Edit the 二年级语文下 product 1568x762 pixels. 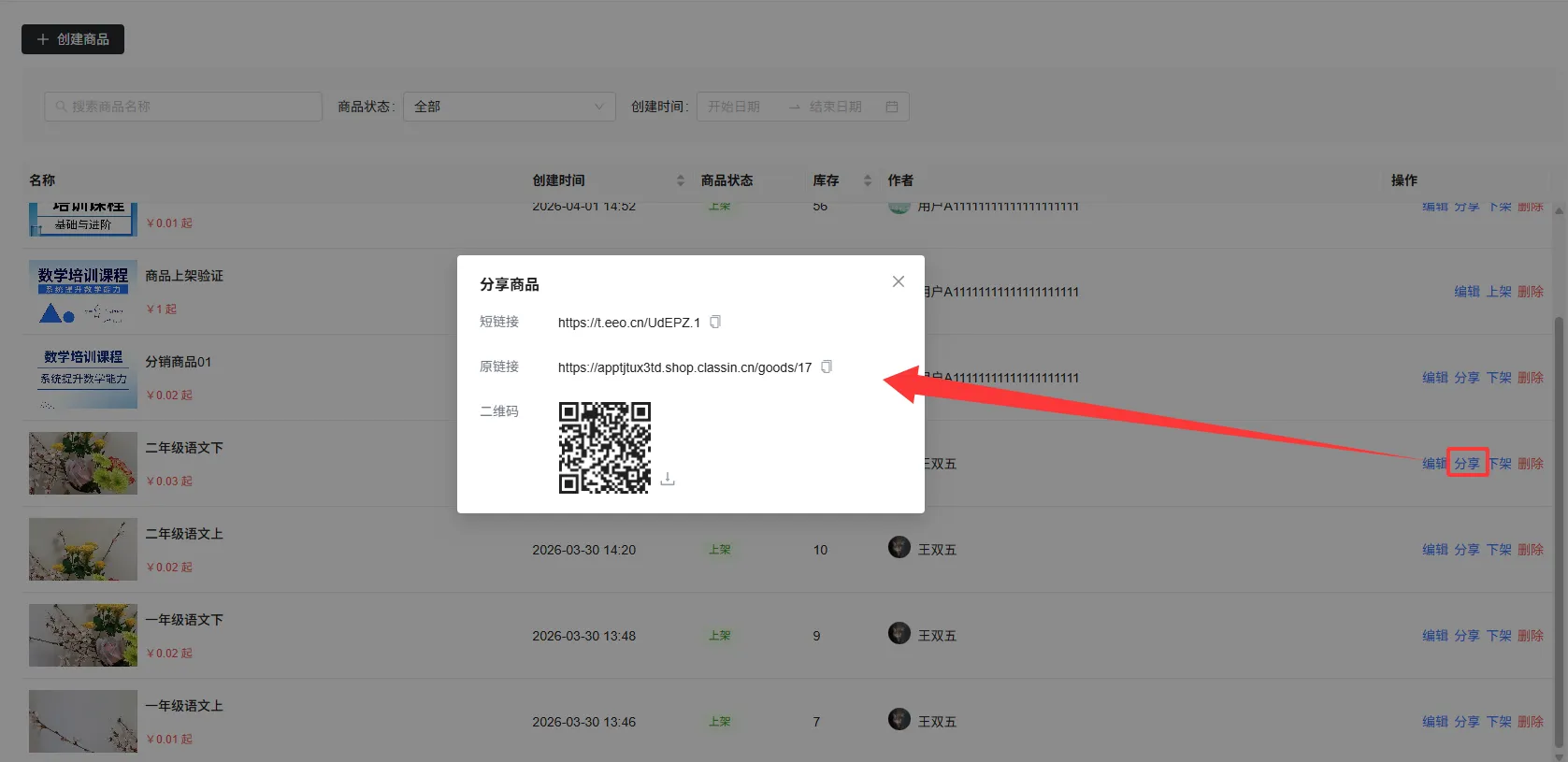(1435, 464)
